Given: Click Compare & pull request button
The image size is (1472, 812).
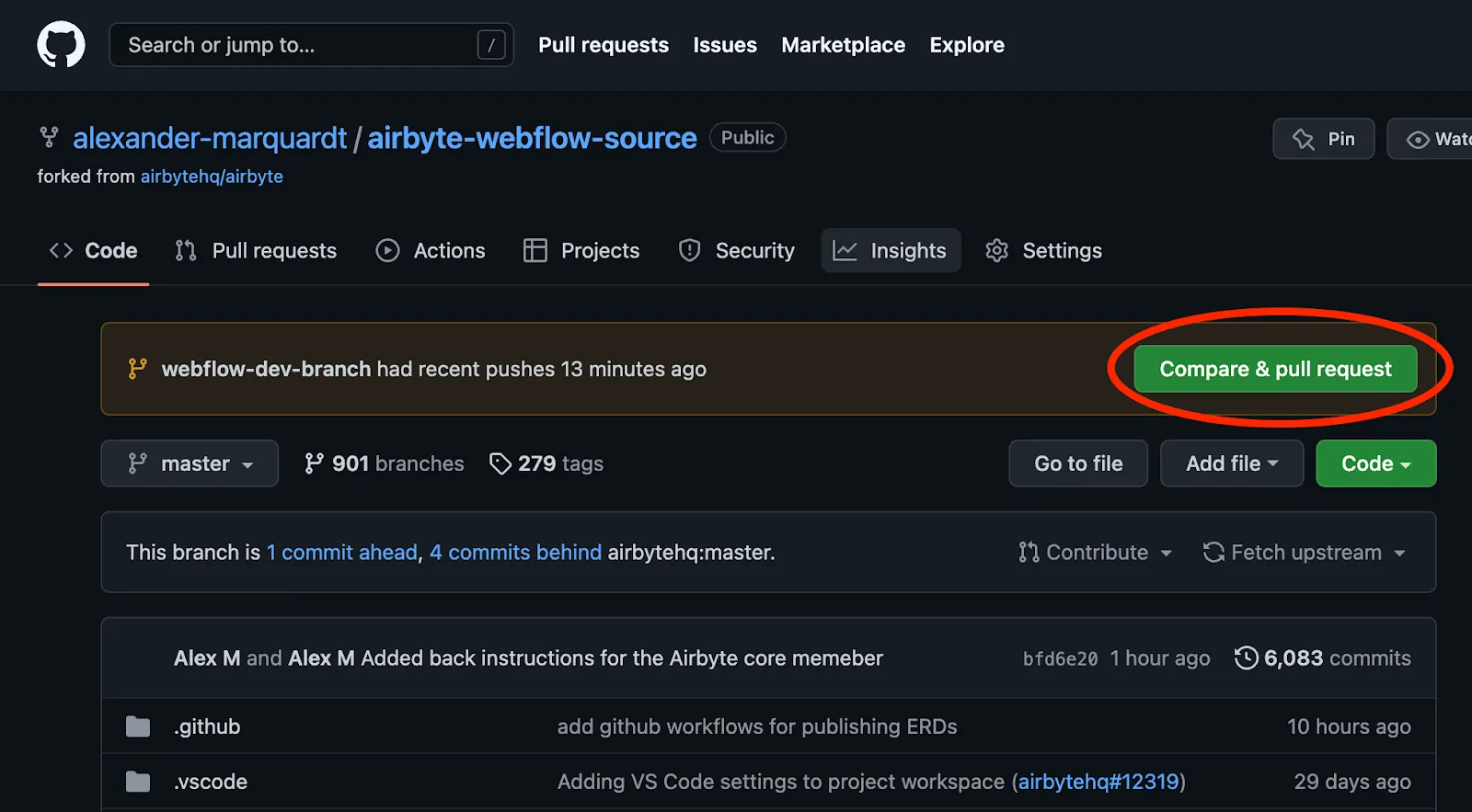Looking at the screenshot, I should point(1275,369).
